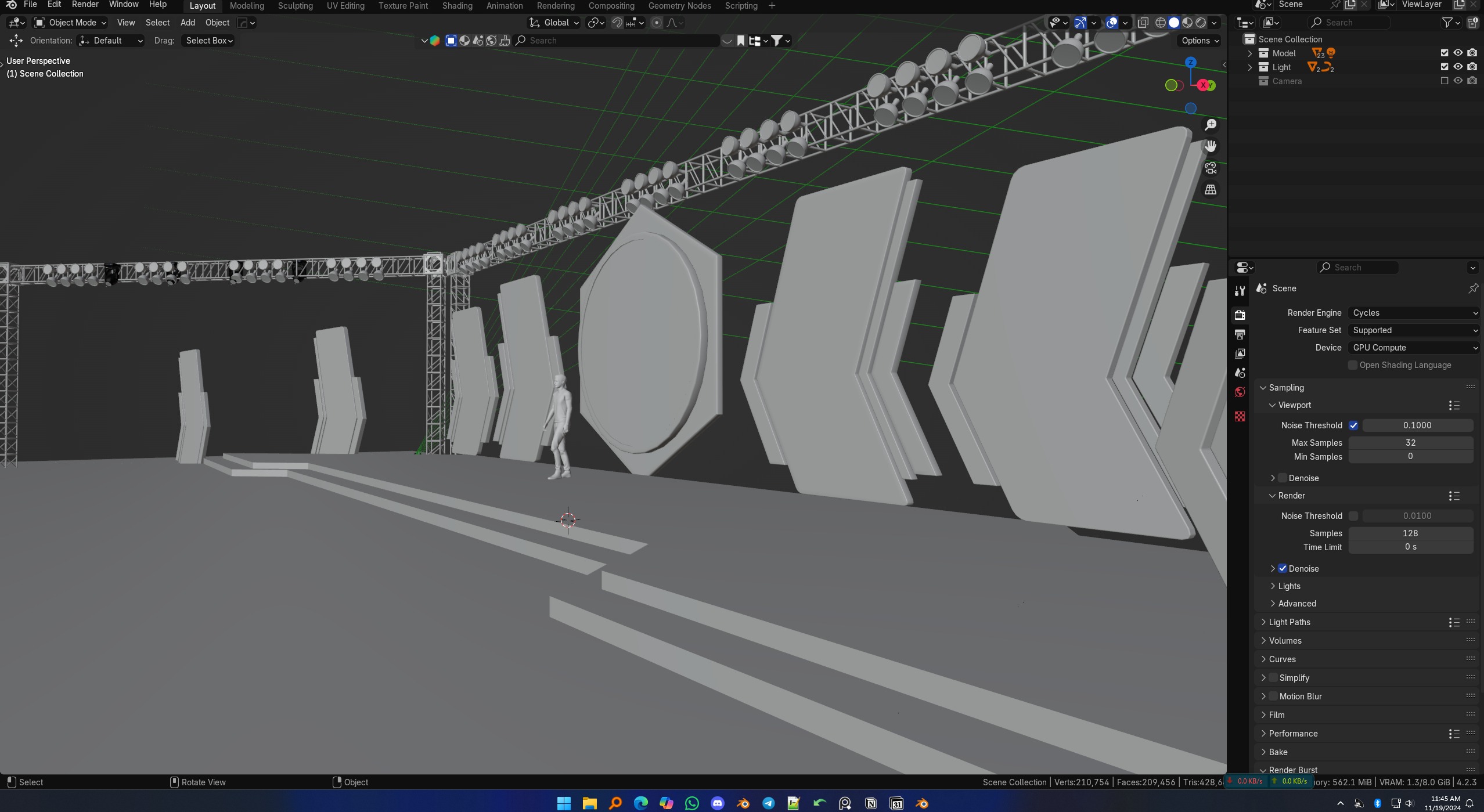Expand the Light collection in outliner
Viewport: 1484px width, 812px height.
[1250, 67]
